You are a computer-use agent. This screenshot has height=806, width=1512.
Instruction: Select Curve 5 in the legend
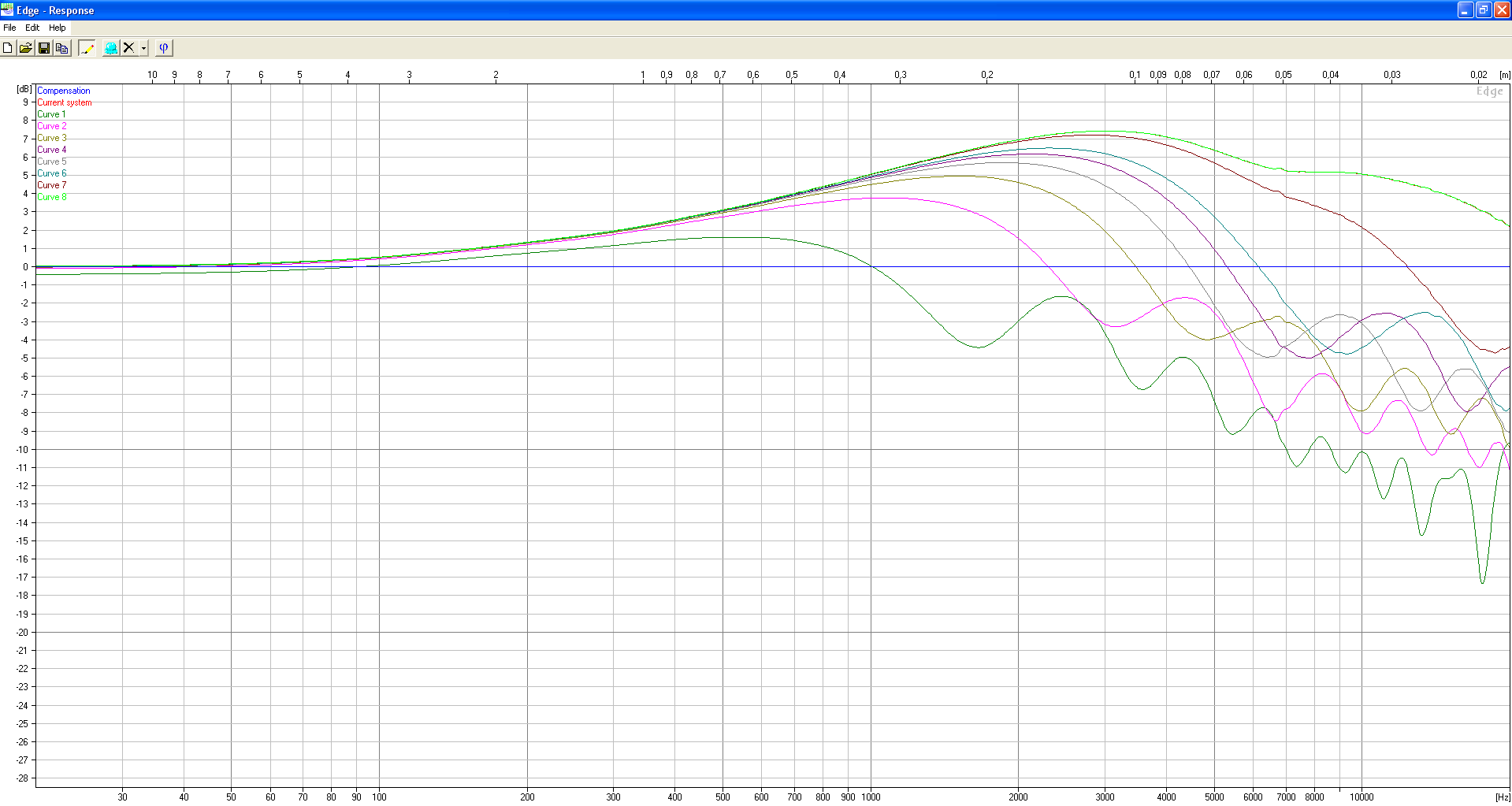[52, 162]
